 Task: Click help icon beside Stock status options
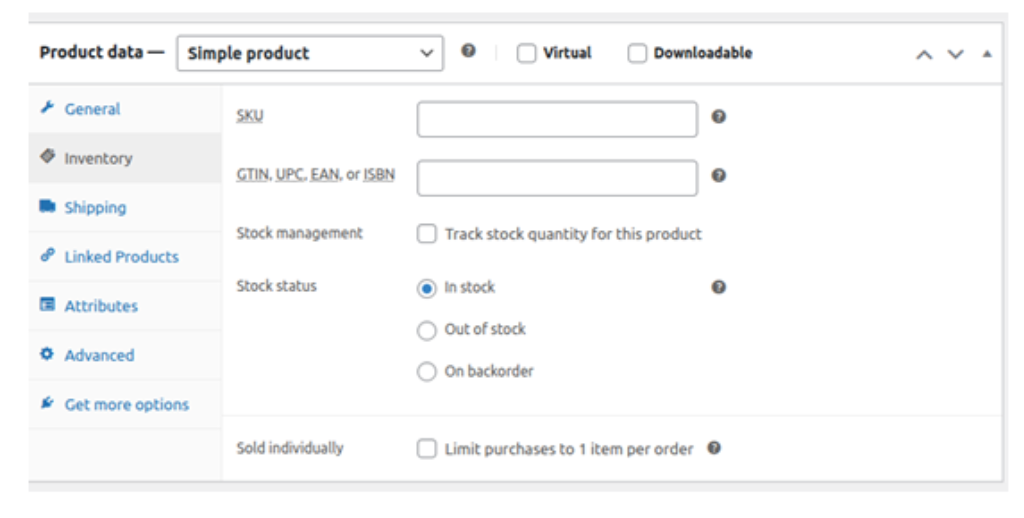point(718,287)
